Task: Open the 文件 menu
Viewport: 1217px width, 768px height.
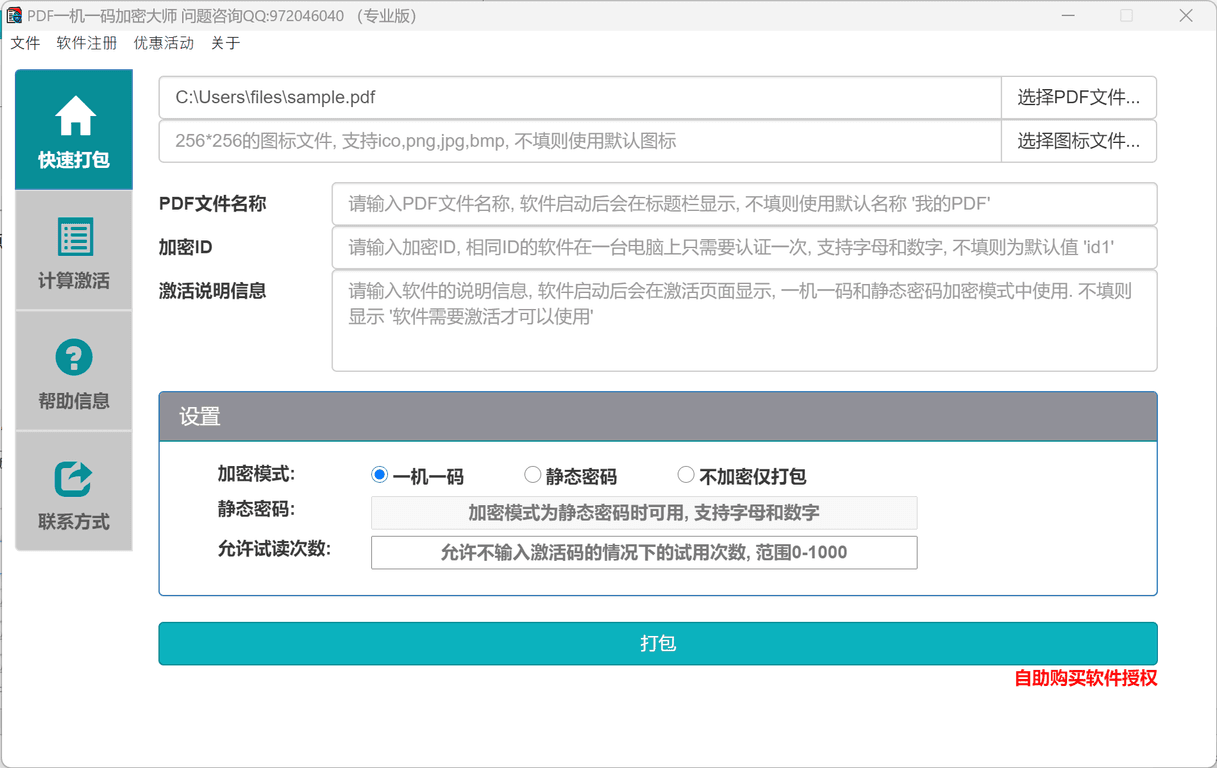Action: click(25, 43)
